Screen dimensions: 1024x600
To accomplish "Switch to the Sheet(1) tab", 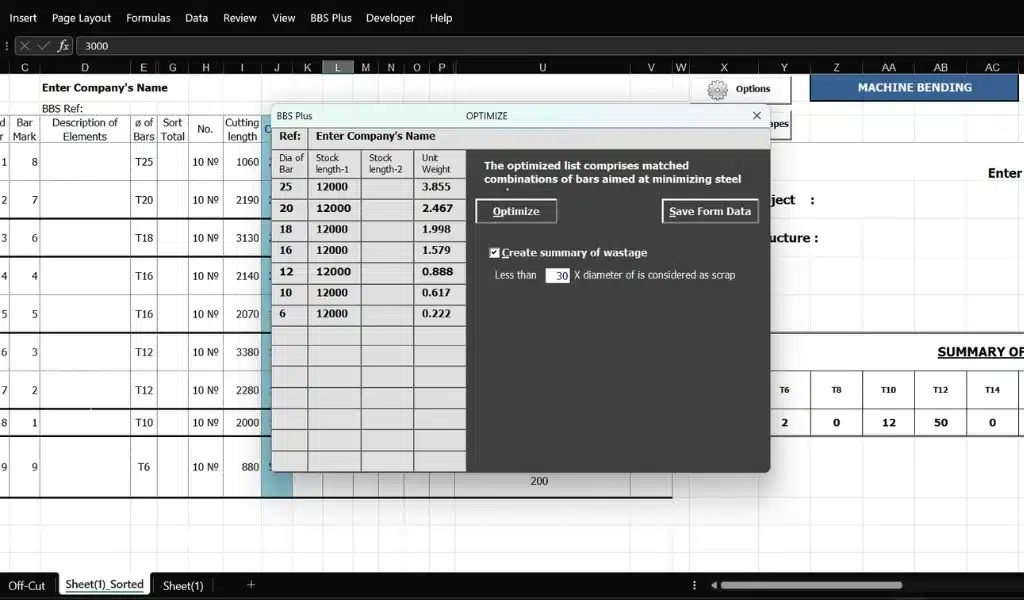I will [x=183, y=586].
